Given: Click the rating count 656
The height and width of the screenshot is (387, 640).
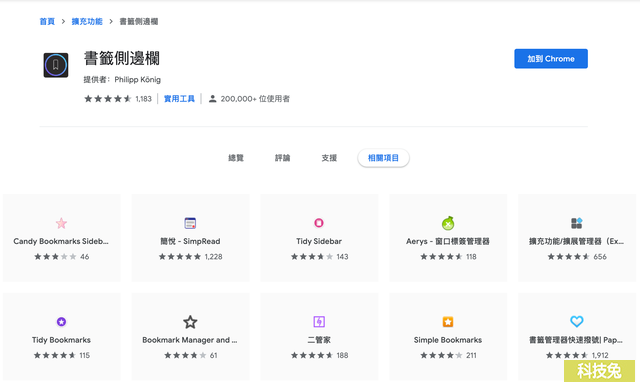Looking at the screenshot, I should tap(600, 257).
